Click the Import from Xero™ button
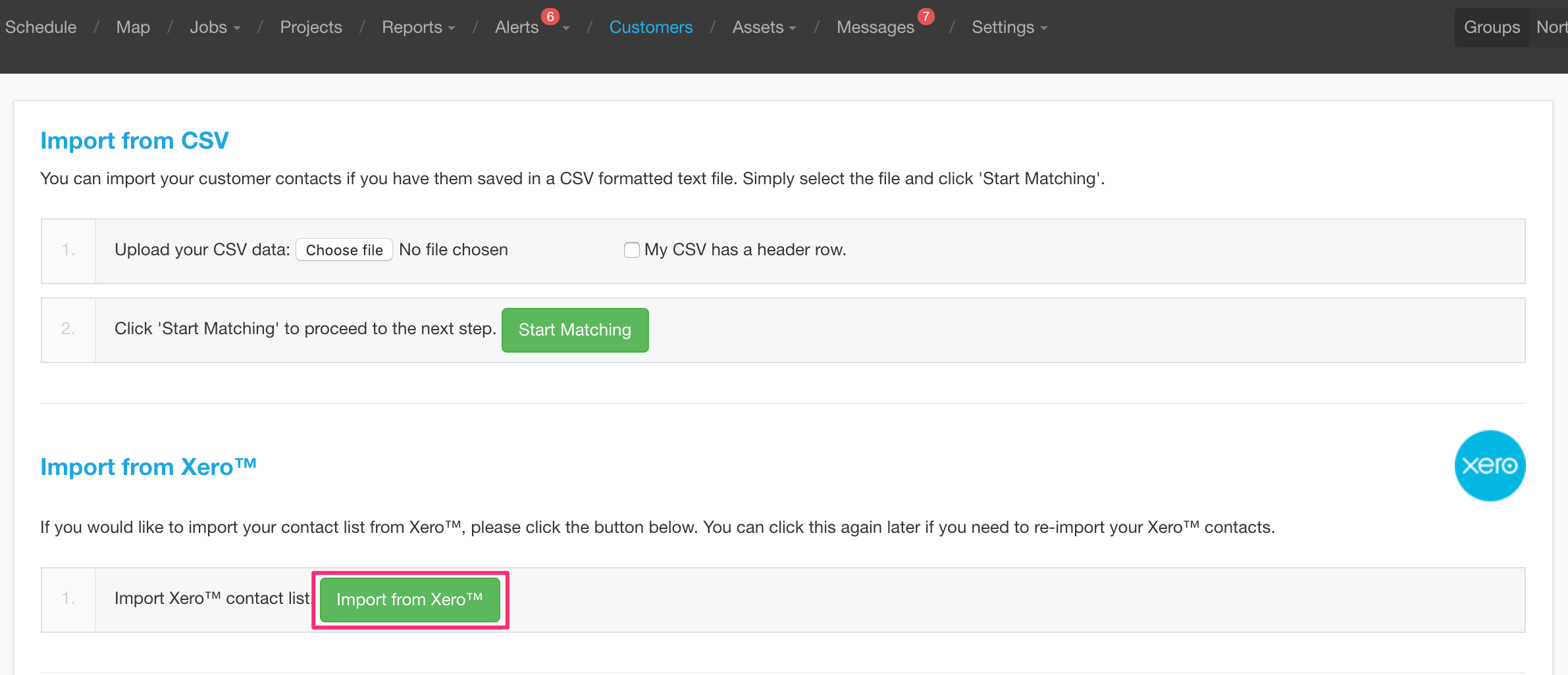Image resolution: width=1568 pixels, height=675 pixels. pyautogui.click(x=409, y=599)
